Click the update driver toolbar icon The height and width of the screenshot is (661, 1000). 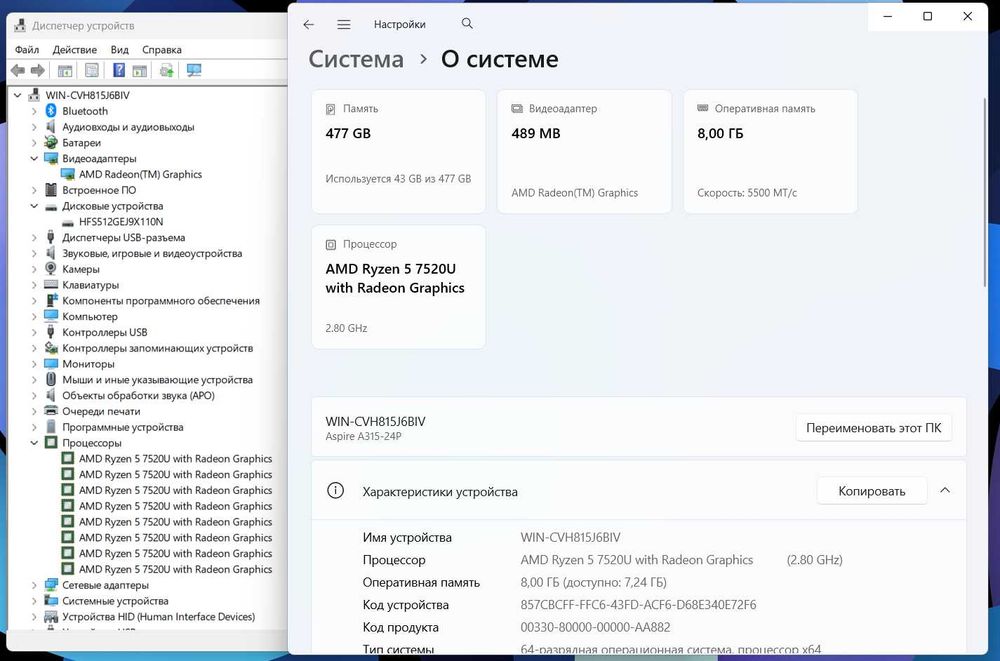click(166, 70)
